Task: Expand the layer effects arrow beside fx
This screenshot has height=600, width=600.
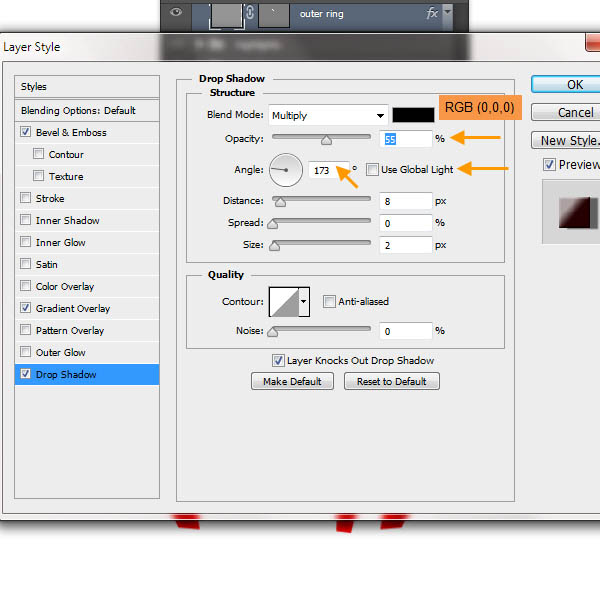Action: coord(447,14)
